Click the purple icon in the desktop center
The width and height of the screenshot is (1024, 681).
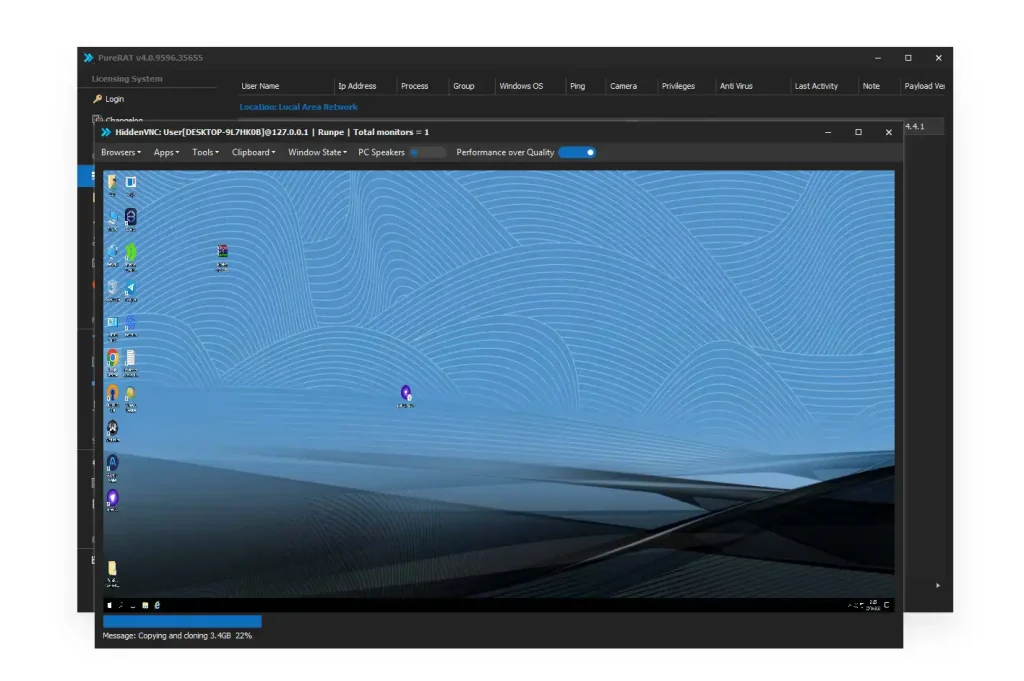(x=406, y=394)
